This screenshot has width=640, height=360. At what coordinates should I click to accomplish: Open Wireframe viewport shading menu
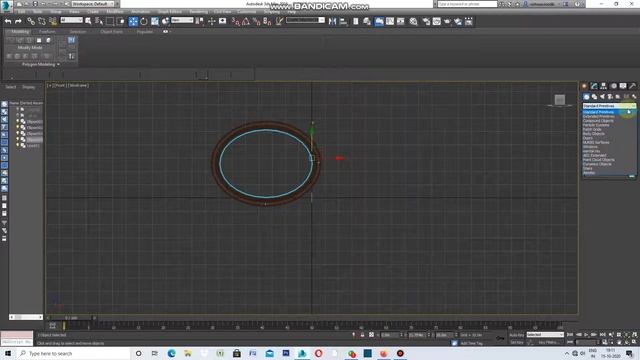pos(78,85)
